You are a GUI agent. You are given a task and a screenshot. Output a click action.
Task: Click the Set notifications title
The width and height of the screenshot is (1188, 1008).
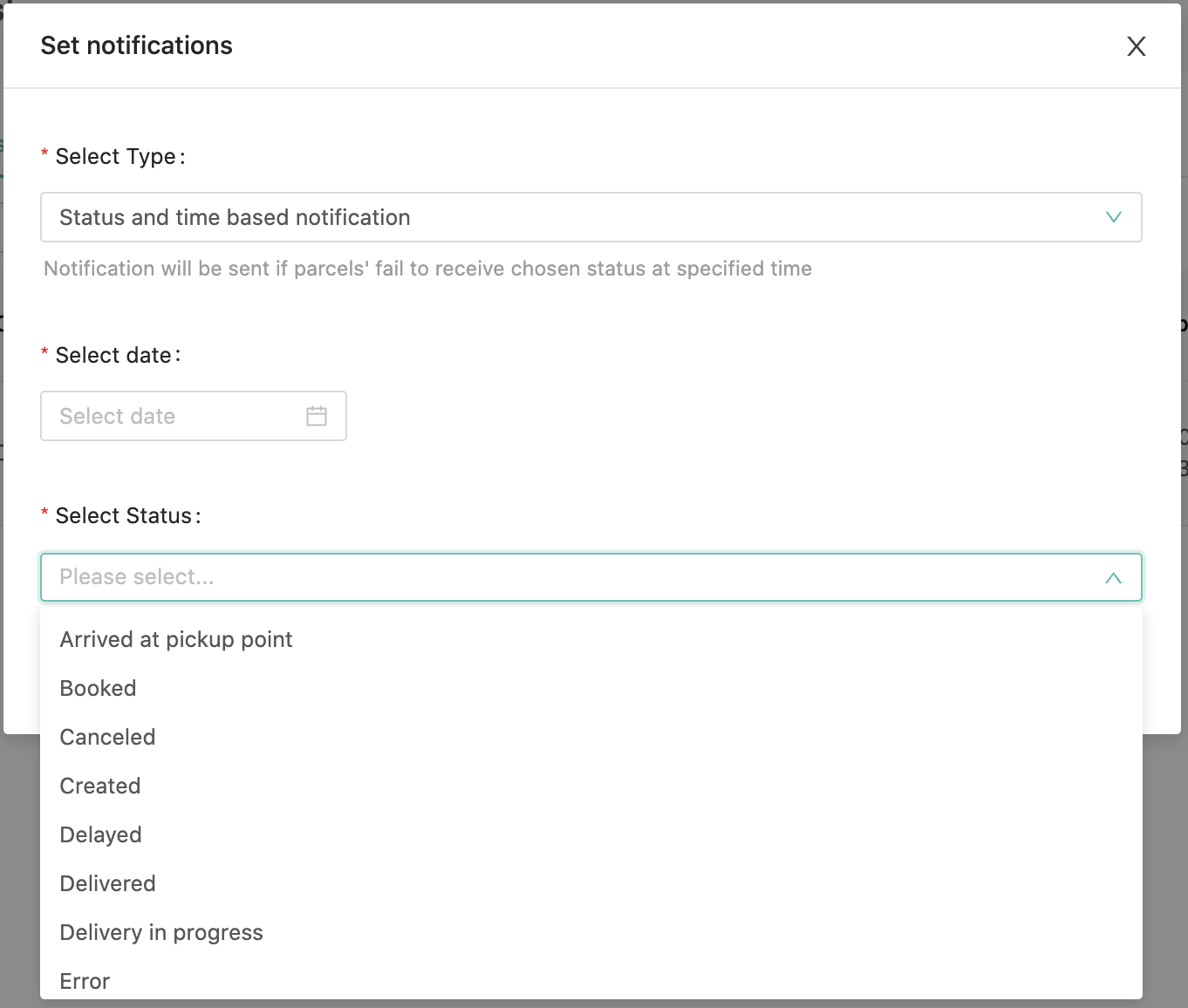[x=137, y=45]
